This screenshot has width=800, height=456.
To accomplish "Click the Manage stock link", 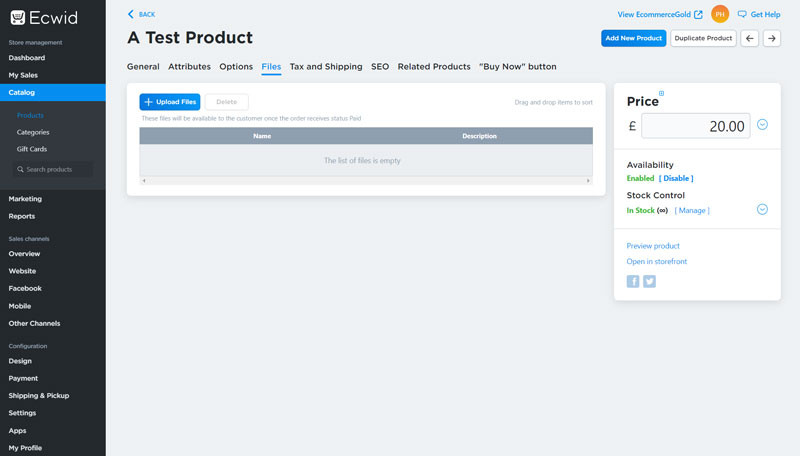I will click(x=692, y=210).
